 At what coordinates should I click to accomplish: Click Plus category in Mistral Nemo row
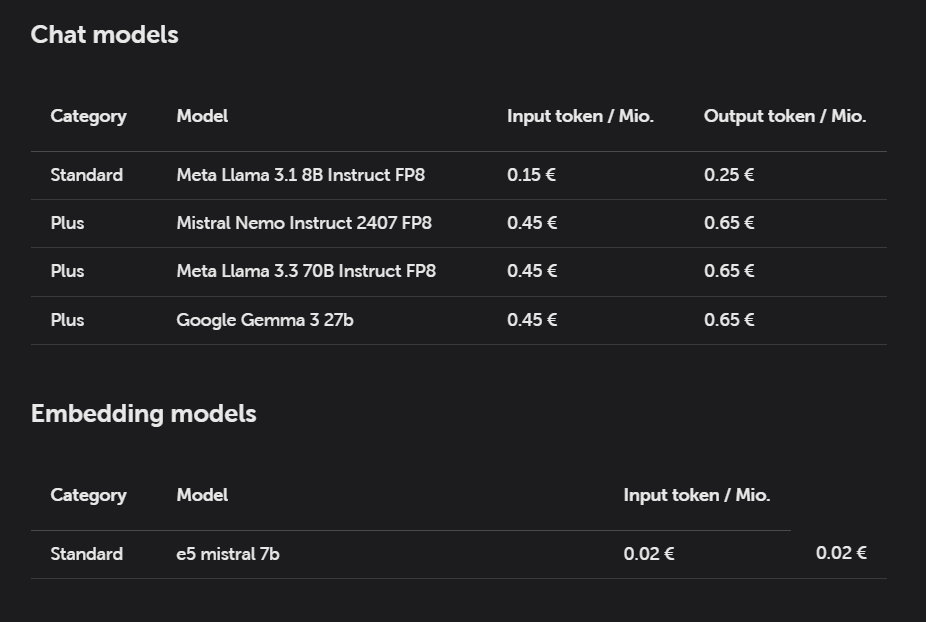coord(67,223)
